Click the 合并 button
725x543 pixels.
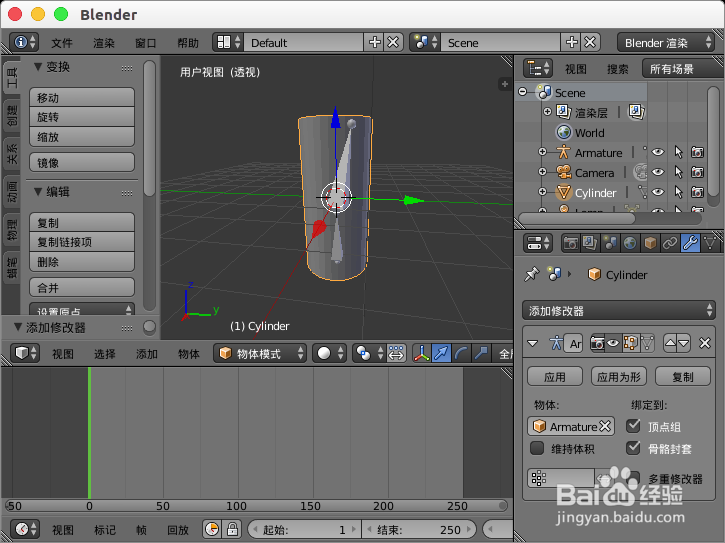click(x=82, y=288)
